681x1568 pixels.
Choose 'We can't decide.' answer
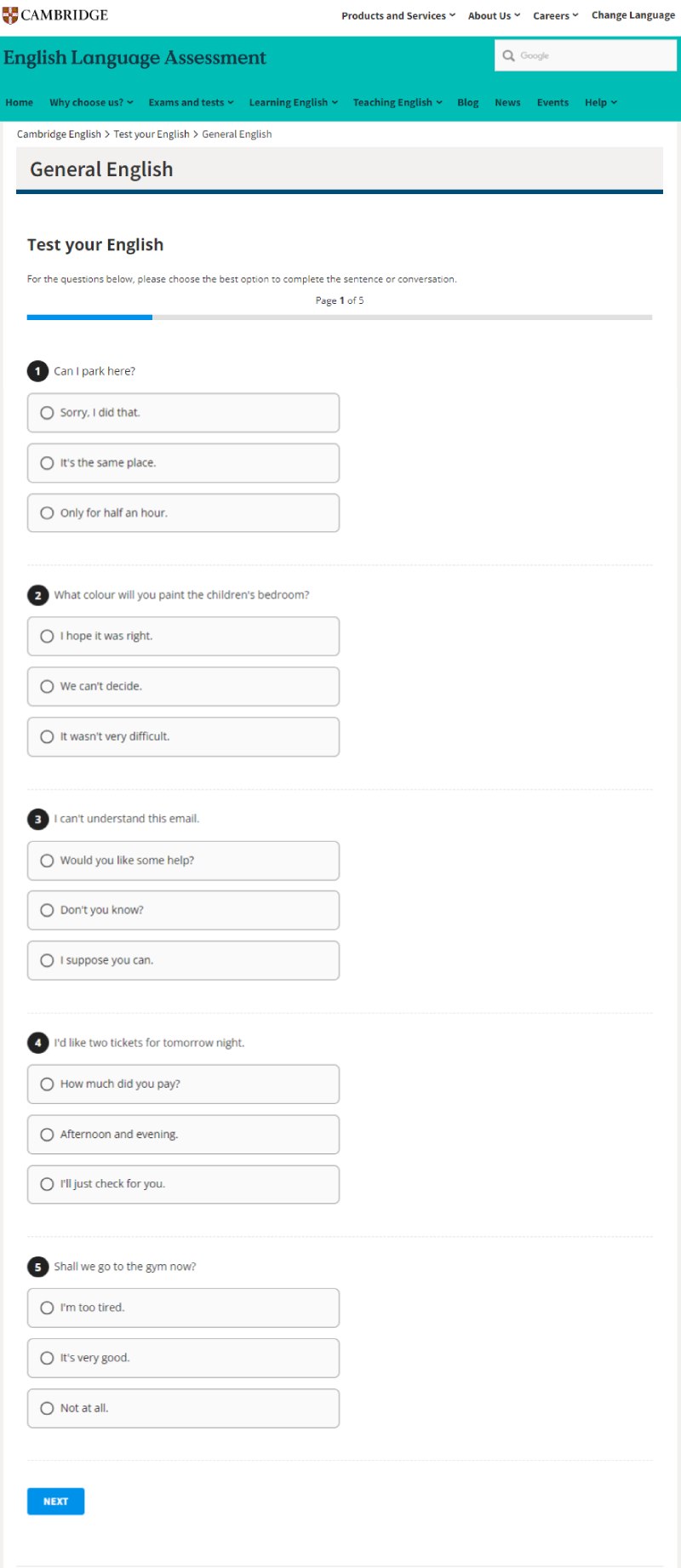(x=183, y=687)
